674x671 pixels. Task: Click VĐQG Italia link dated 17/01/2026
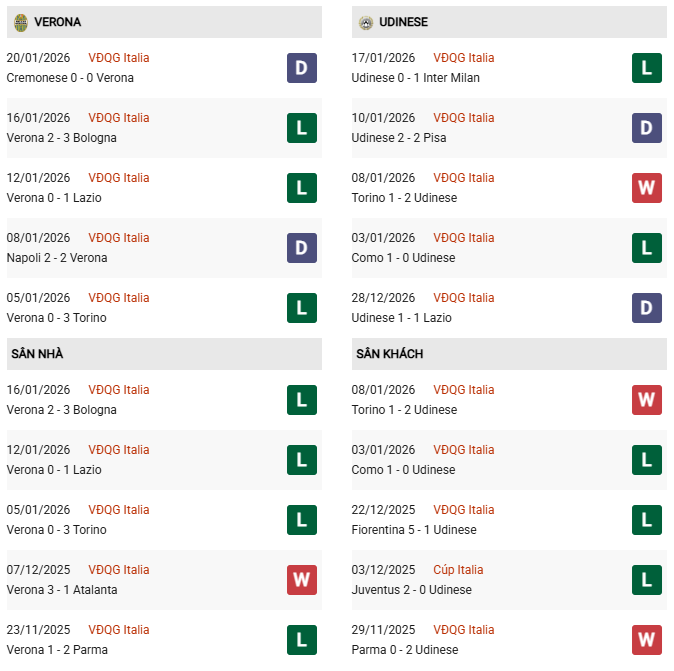click(x=464, y=58)
